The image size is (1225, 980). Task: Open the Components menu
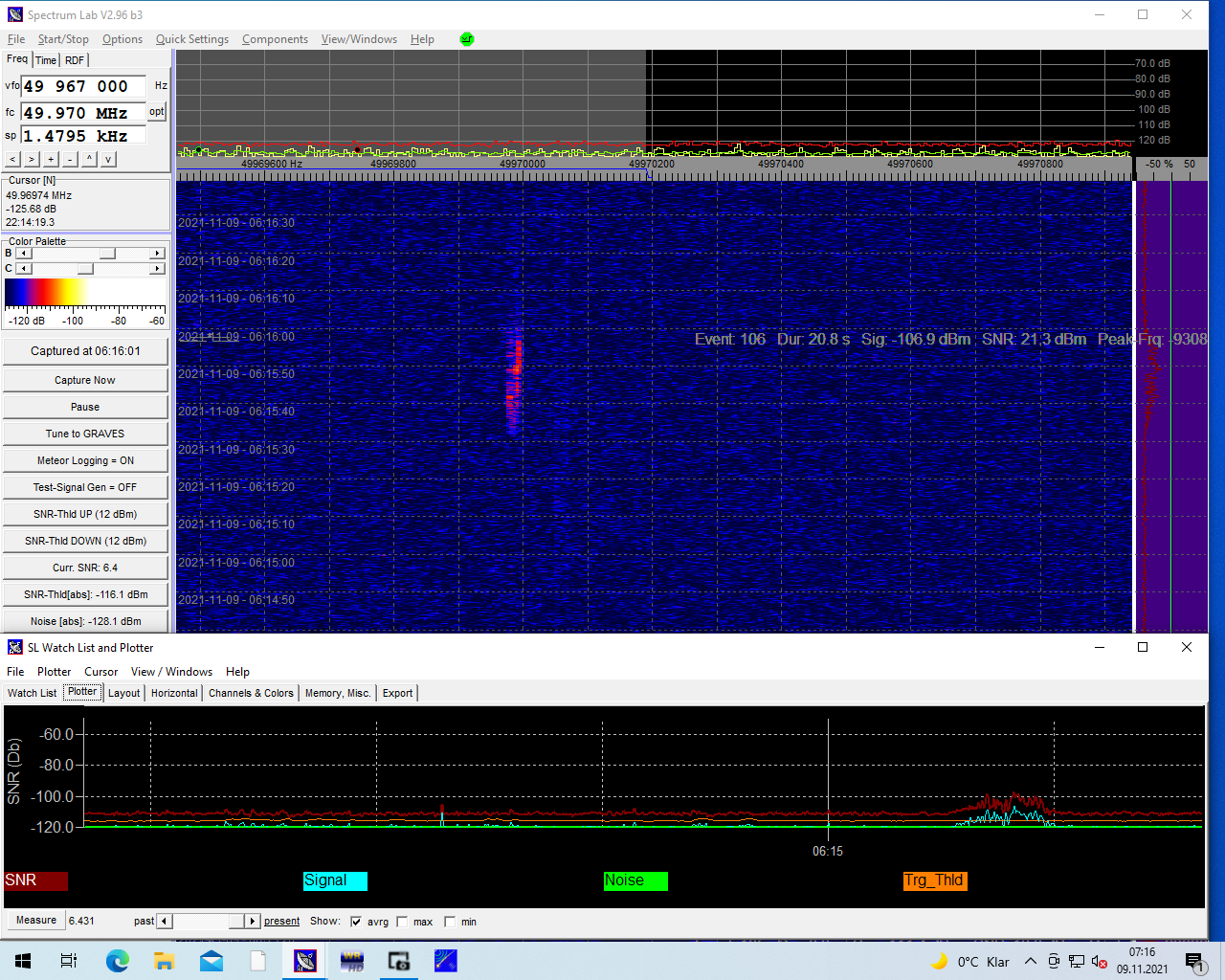point(275,39)
